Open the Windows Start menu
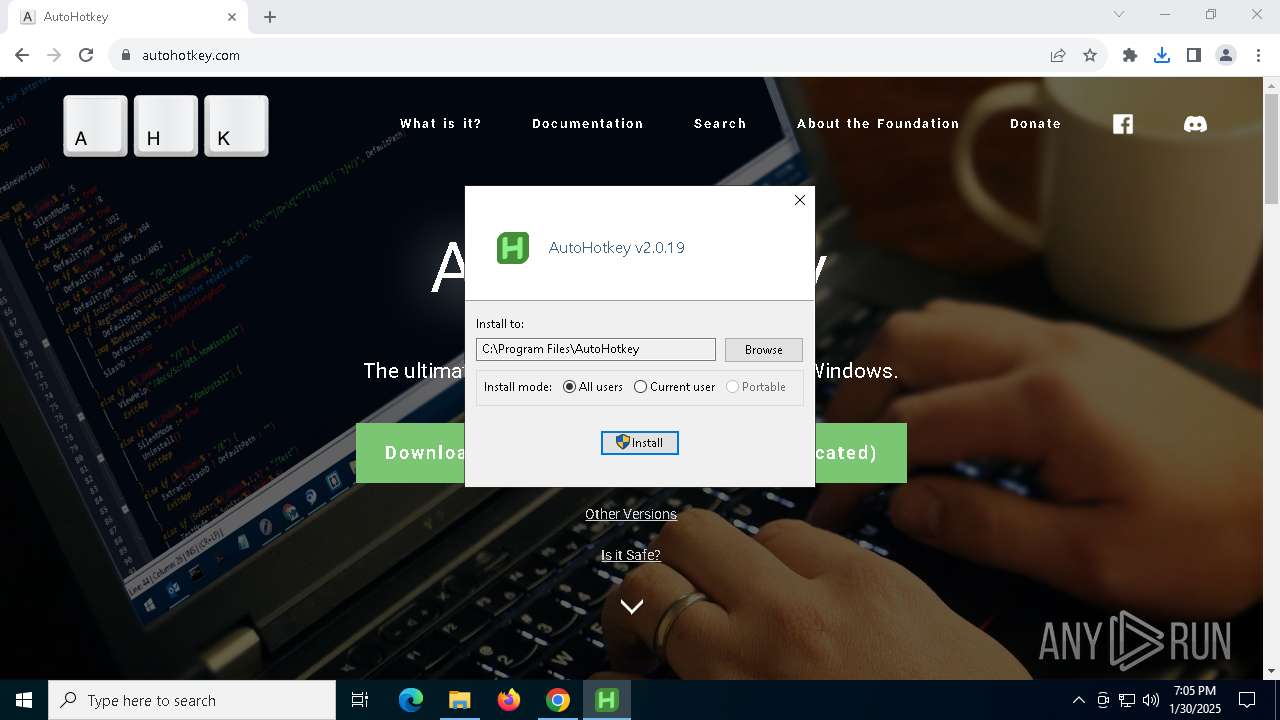This screenshot has height=720, width=1280. (x=24, y=700)
